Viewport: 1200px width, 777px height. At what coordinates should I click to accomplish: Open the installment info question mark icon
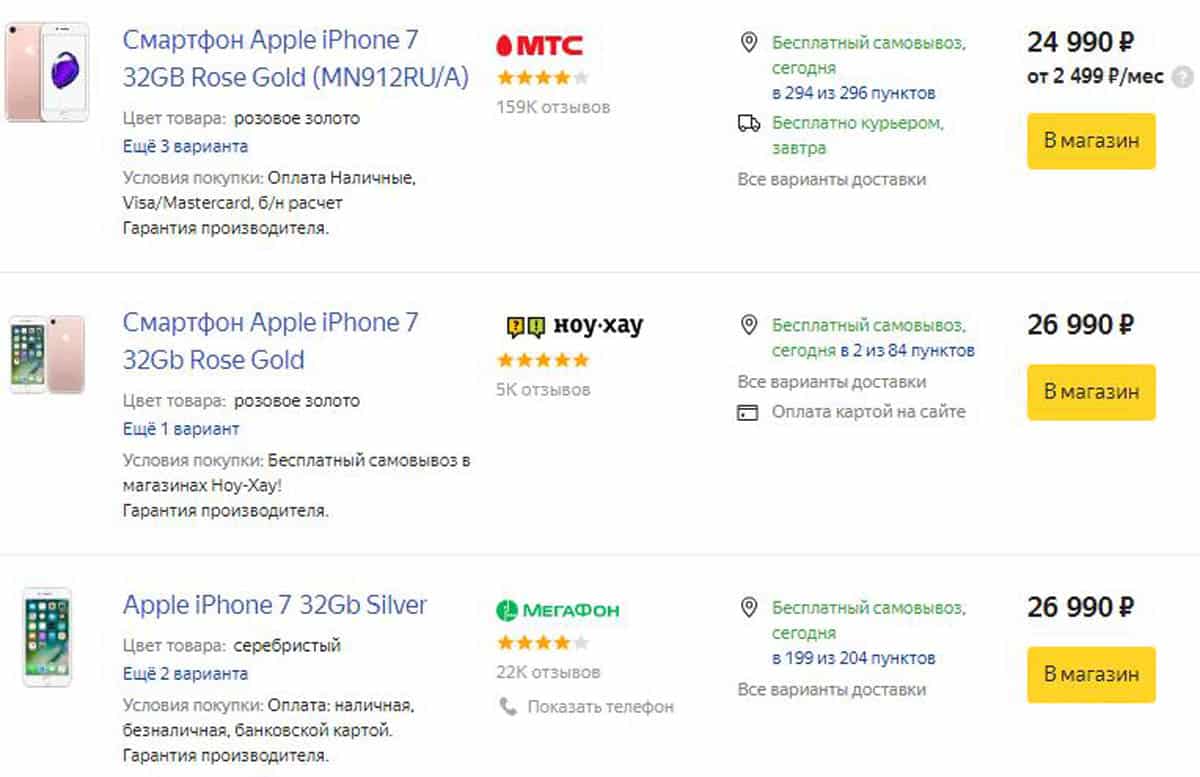pos(1184,74)
